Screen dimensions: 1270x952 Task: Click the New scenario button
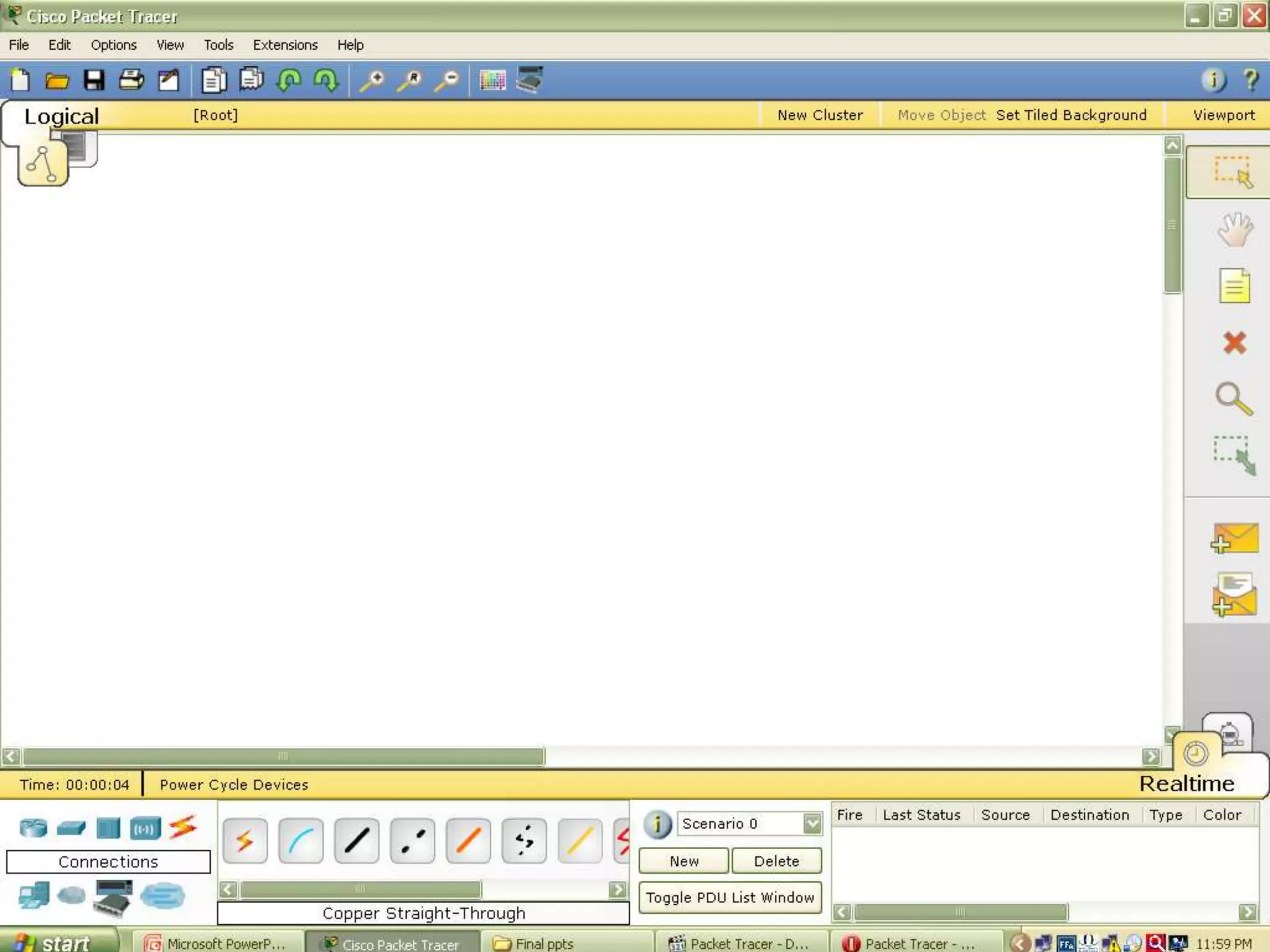(x=683, y=861)
